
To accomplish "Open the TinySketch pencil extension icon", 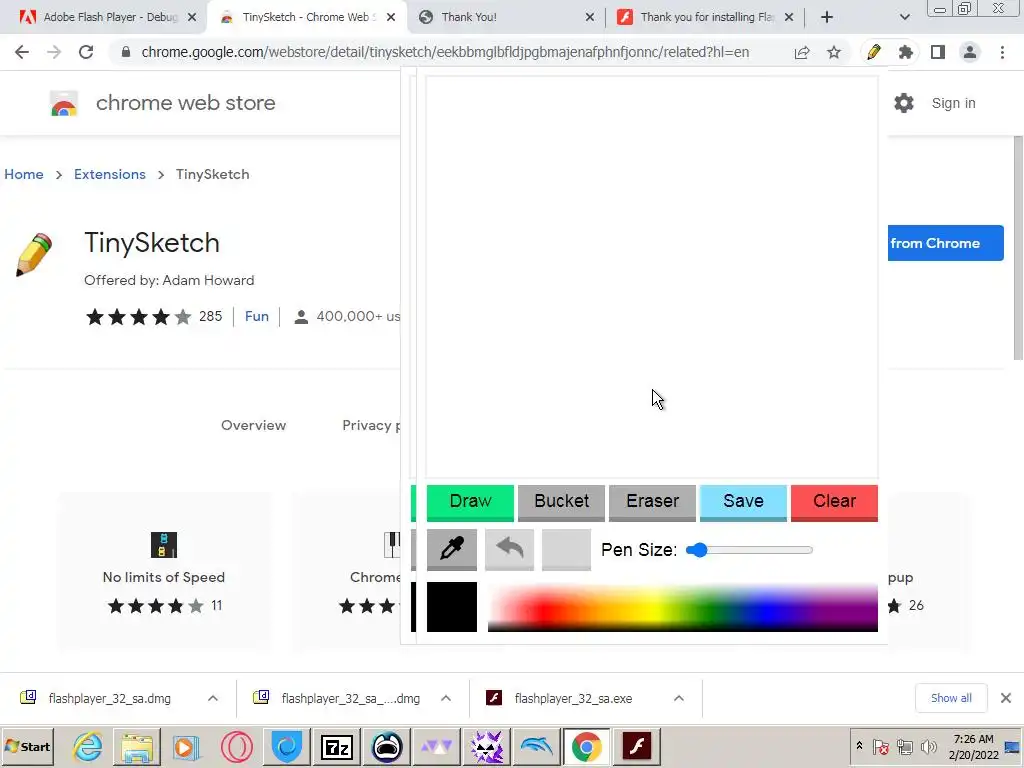I will [x=874, y=52].
